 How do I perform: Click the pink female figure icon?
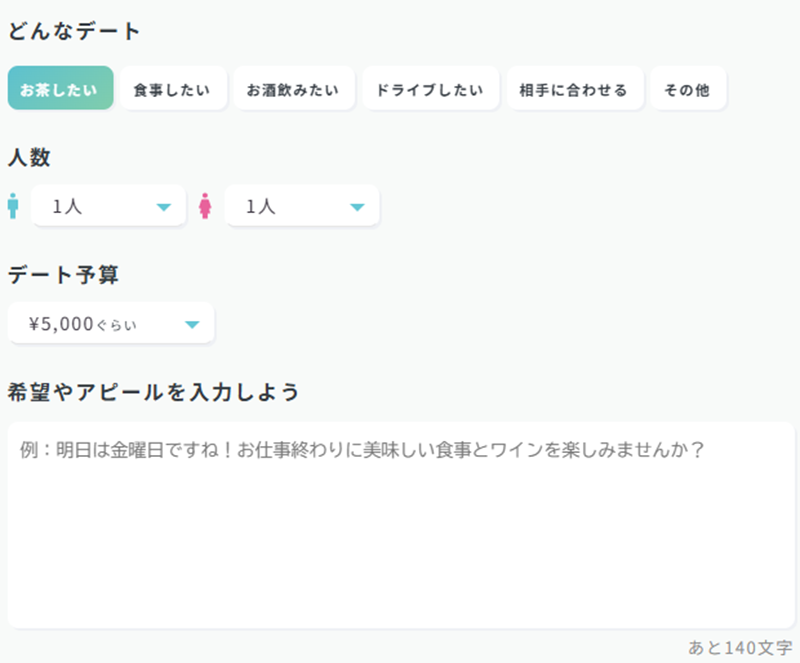click(x=205, y=206)
